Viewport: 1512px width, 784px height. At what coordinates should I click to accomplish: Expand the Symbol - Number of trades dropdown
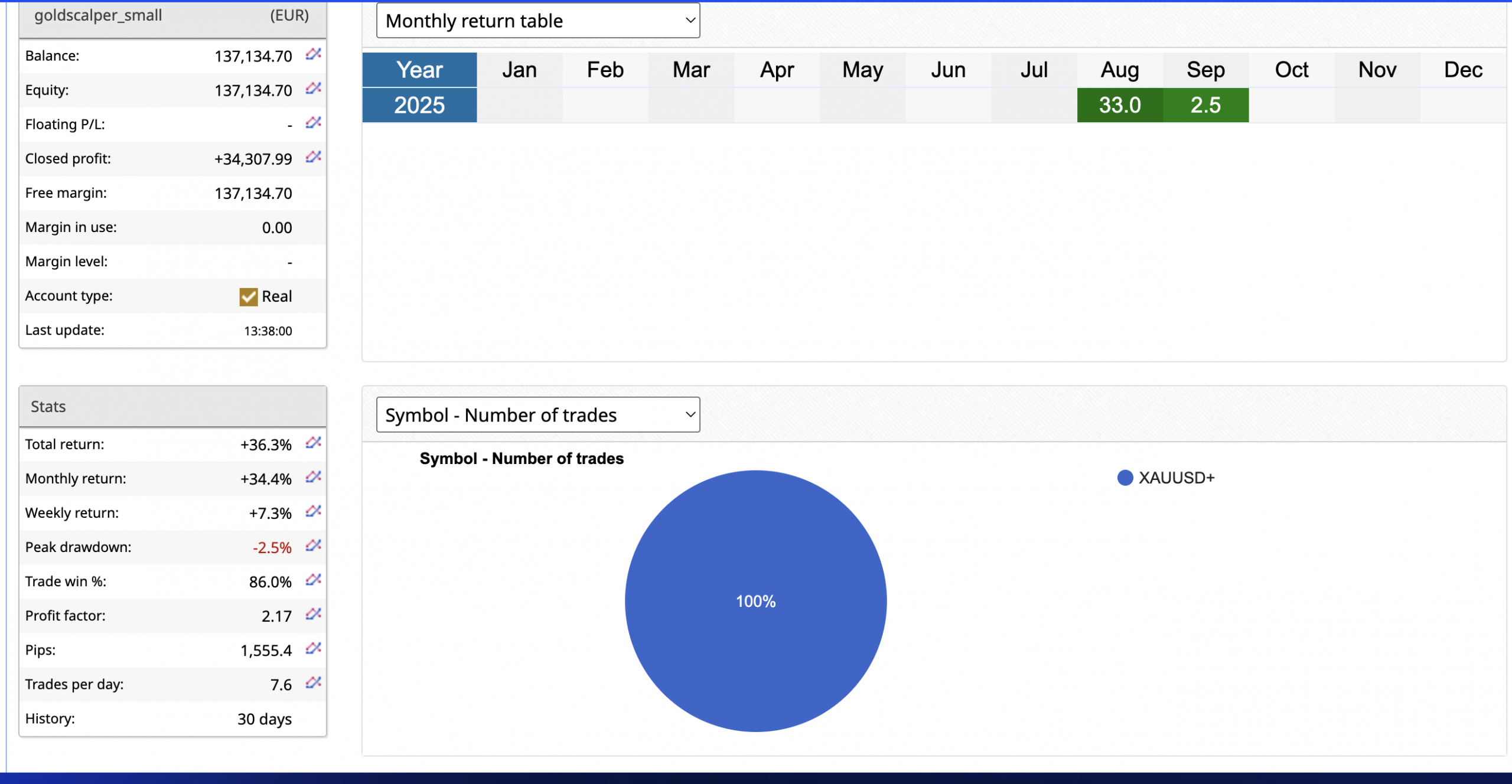537,414
